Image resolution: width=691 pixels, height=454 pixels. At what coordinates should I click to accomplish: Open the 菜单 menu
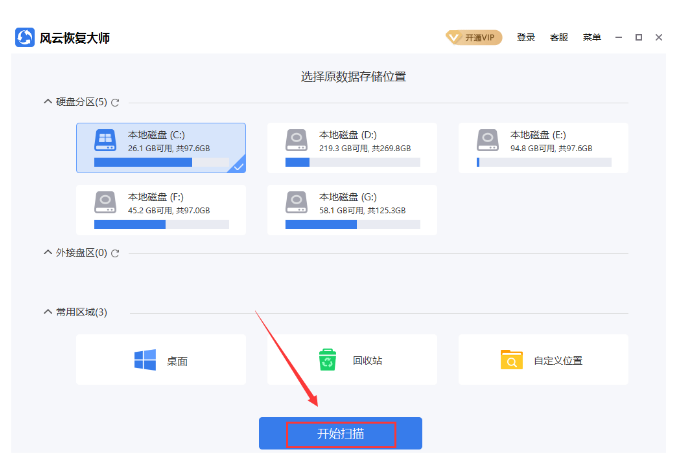(592, 37)
